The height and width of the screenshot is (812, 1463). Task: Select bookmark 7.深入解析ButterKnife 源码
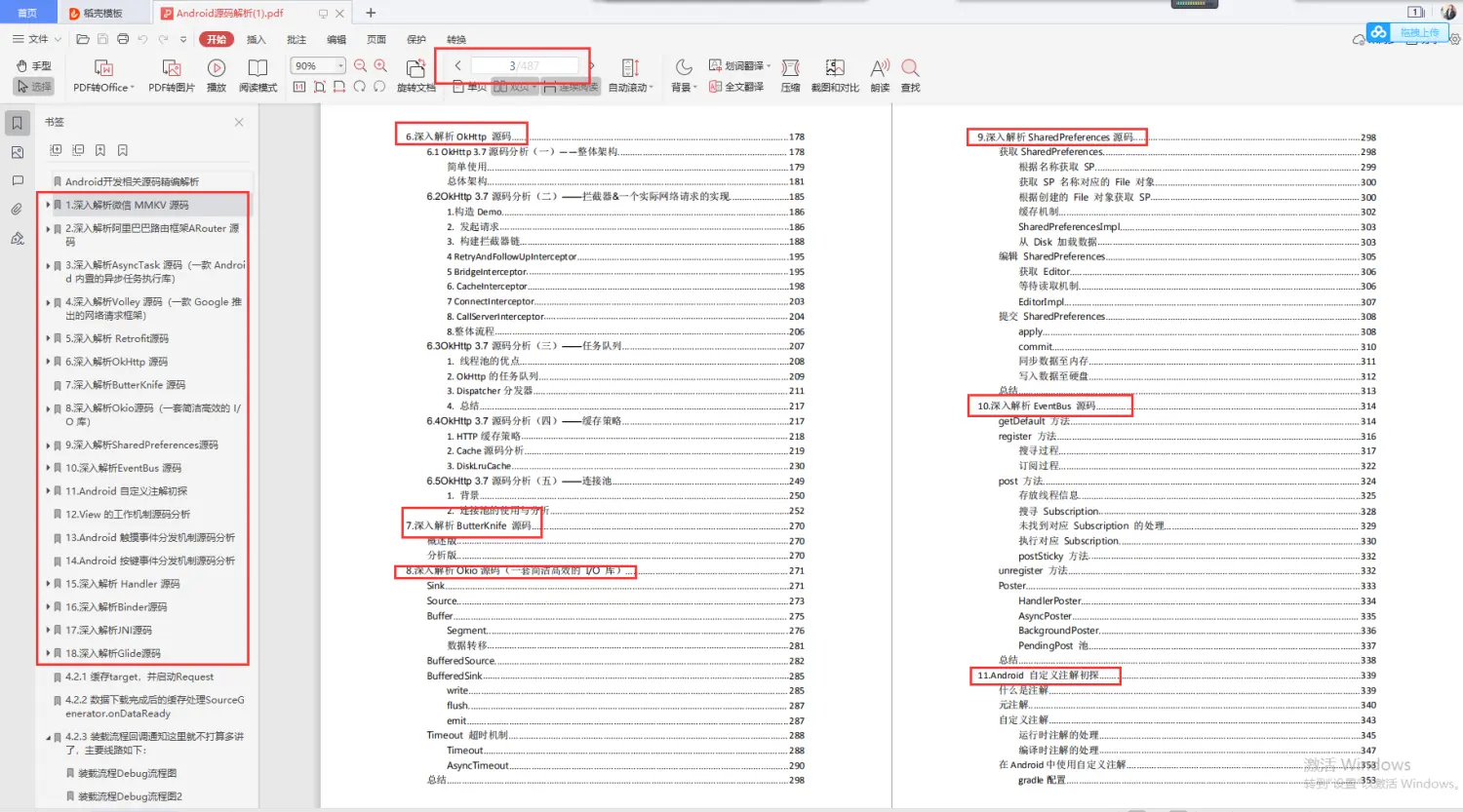click(x=125, y=385)
